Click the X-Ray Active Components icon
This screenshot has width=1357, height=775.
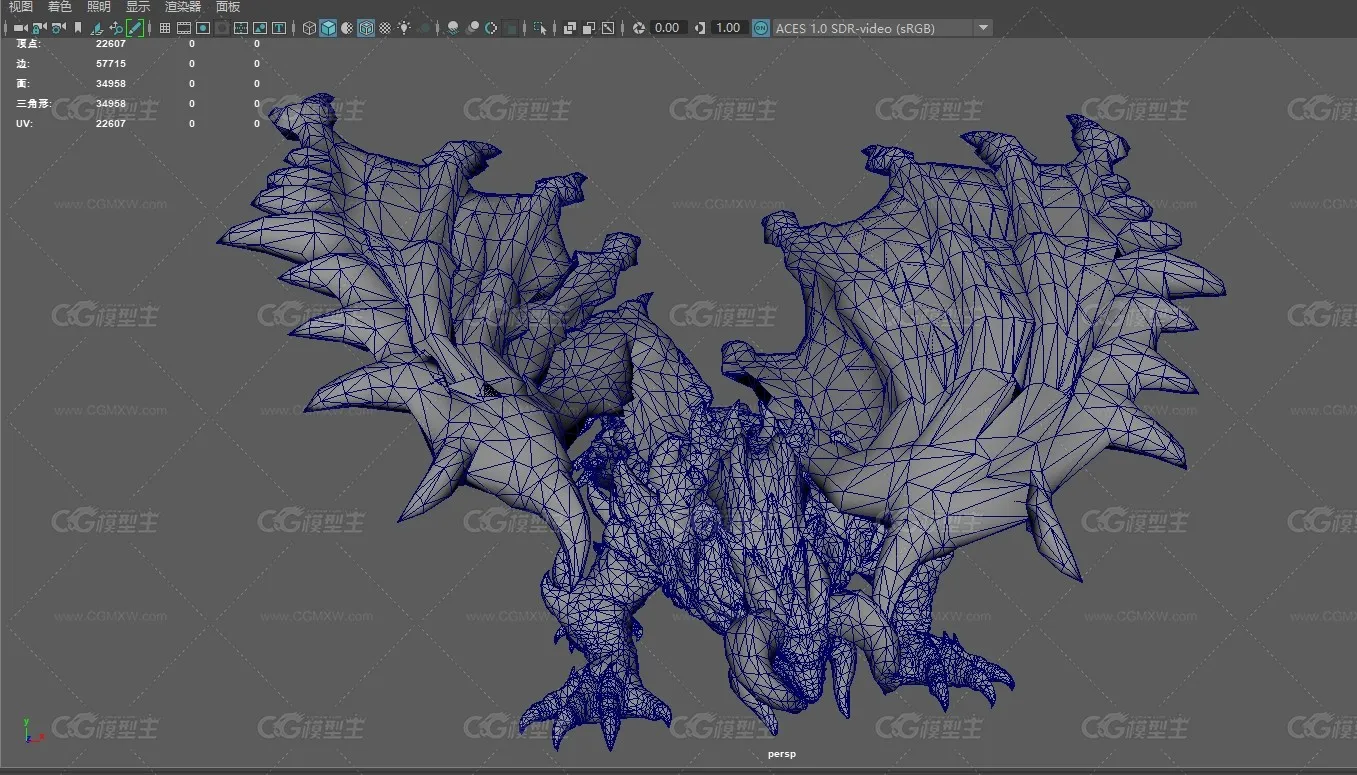[x=589, y=28]
